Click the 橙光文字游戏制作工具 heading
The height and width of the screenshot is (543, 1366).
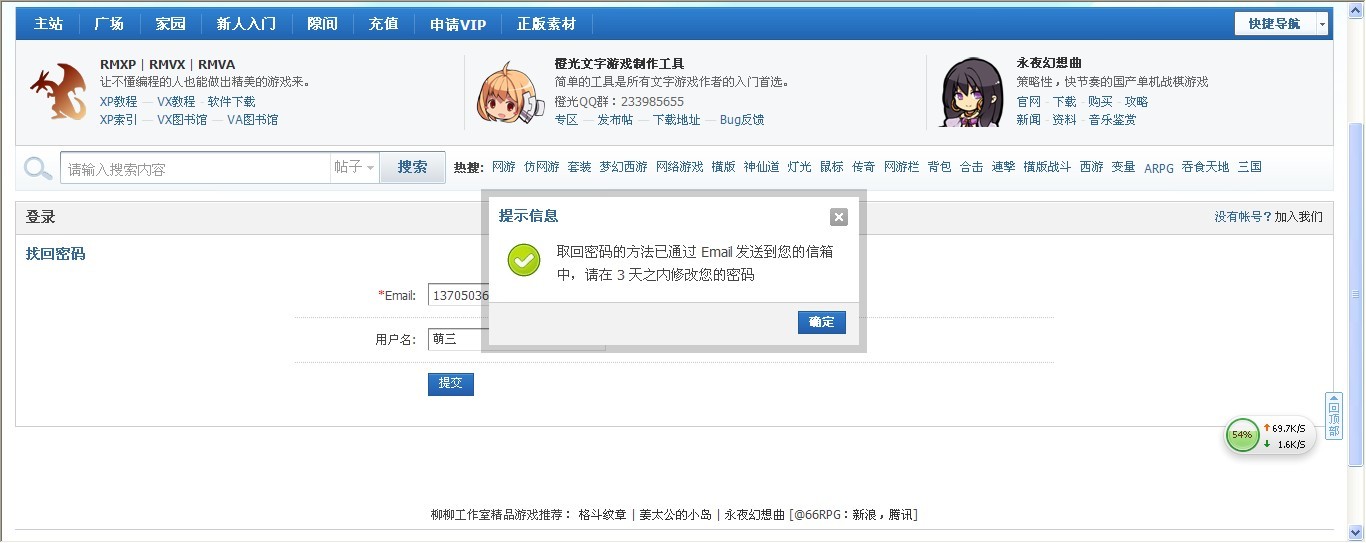pyautogui.click(x=619, y=64)
